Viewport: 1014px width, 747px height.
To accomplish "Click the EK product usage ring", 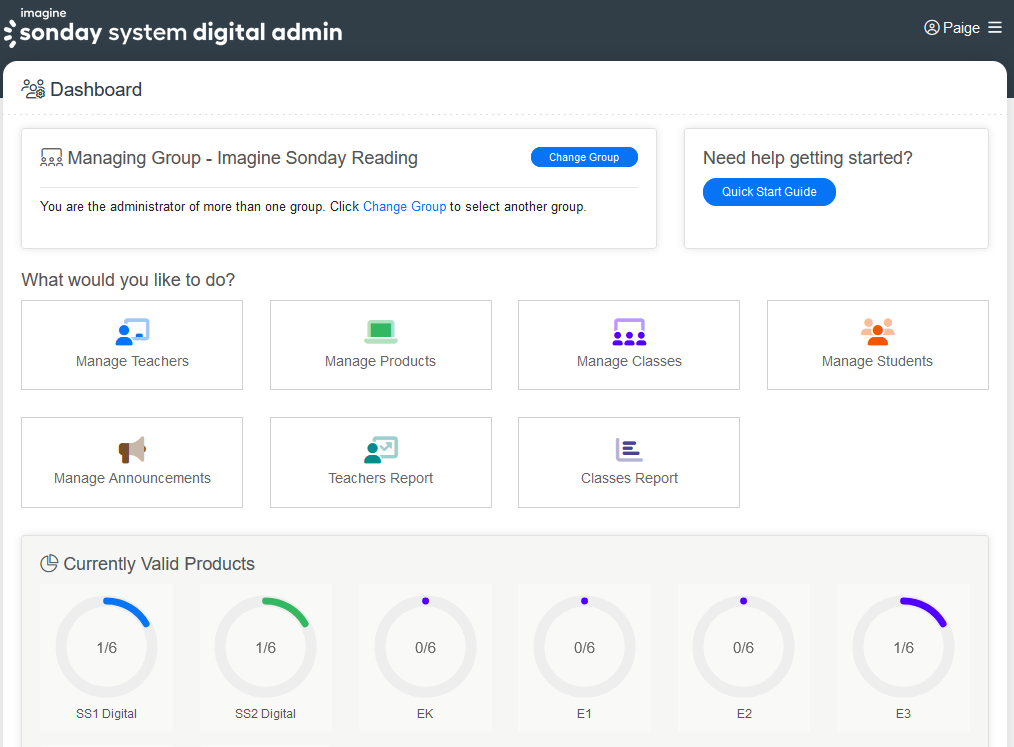I will [x=425, y=648].
